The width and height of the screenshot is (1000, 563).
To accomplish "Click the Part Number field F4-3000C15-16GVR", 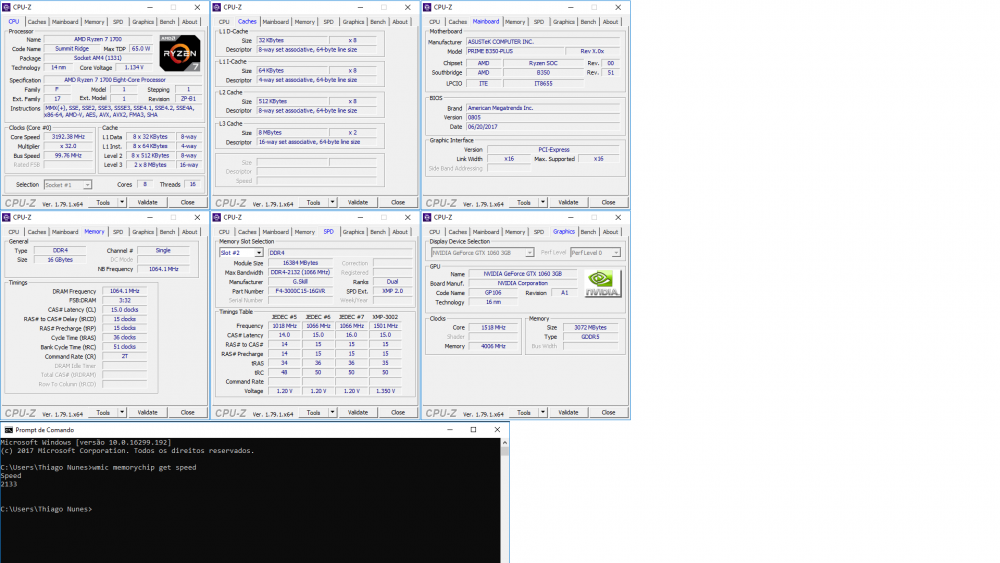I will [304, 291].
